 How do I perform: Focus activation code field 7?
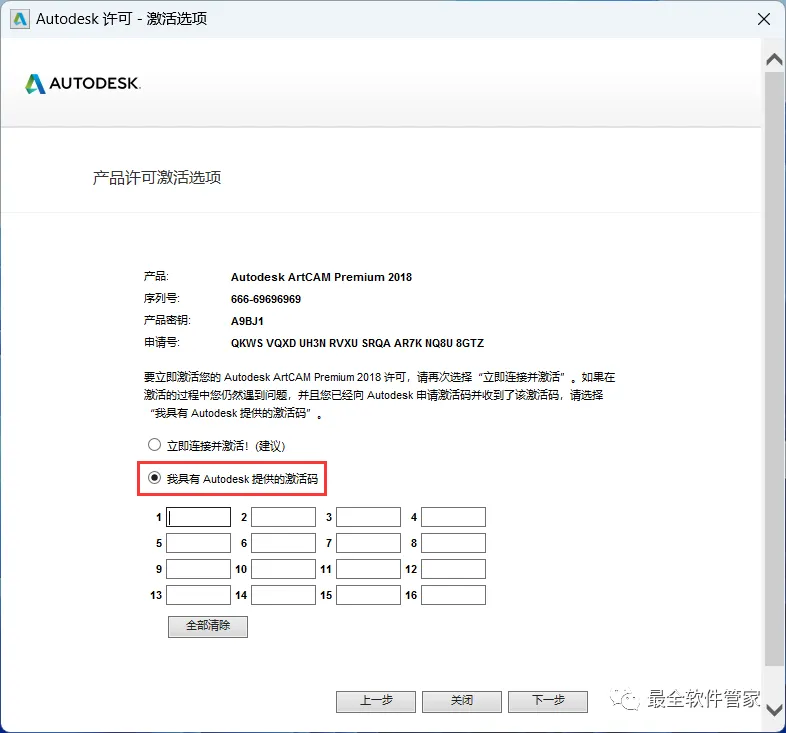tap(368, 543)
